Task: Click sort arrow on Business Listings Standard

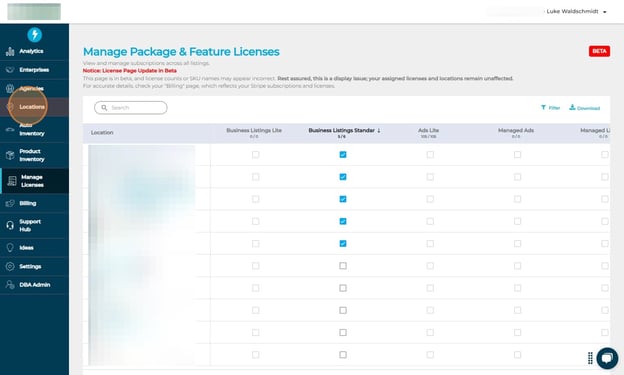Action: (x=379, y=131)
